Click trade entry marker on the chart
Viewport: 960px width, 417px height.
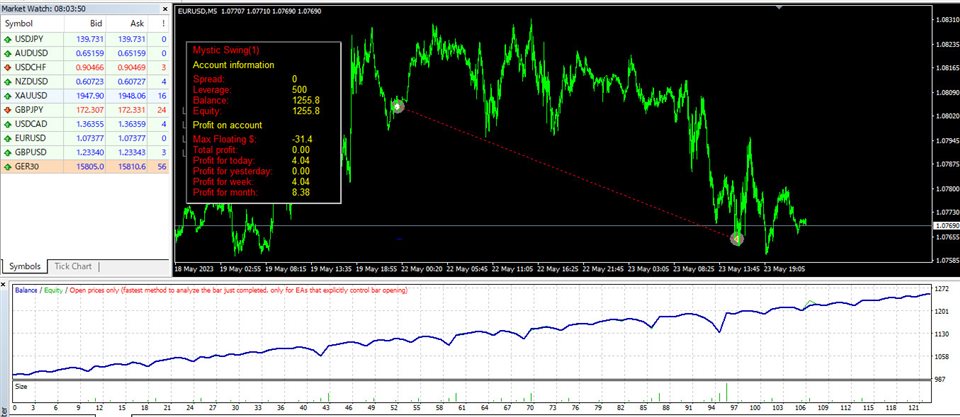(x=398, y=106)
